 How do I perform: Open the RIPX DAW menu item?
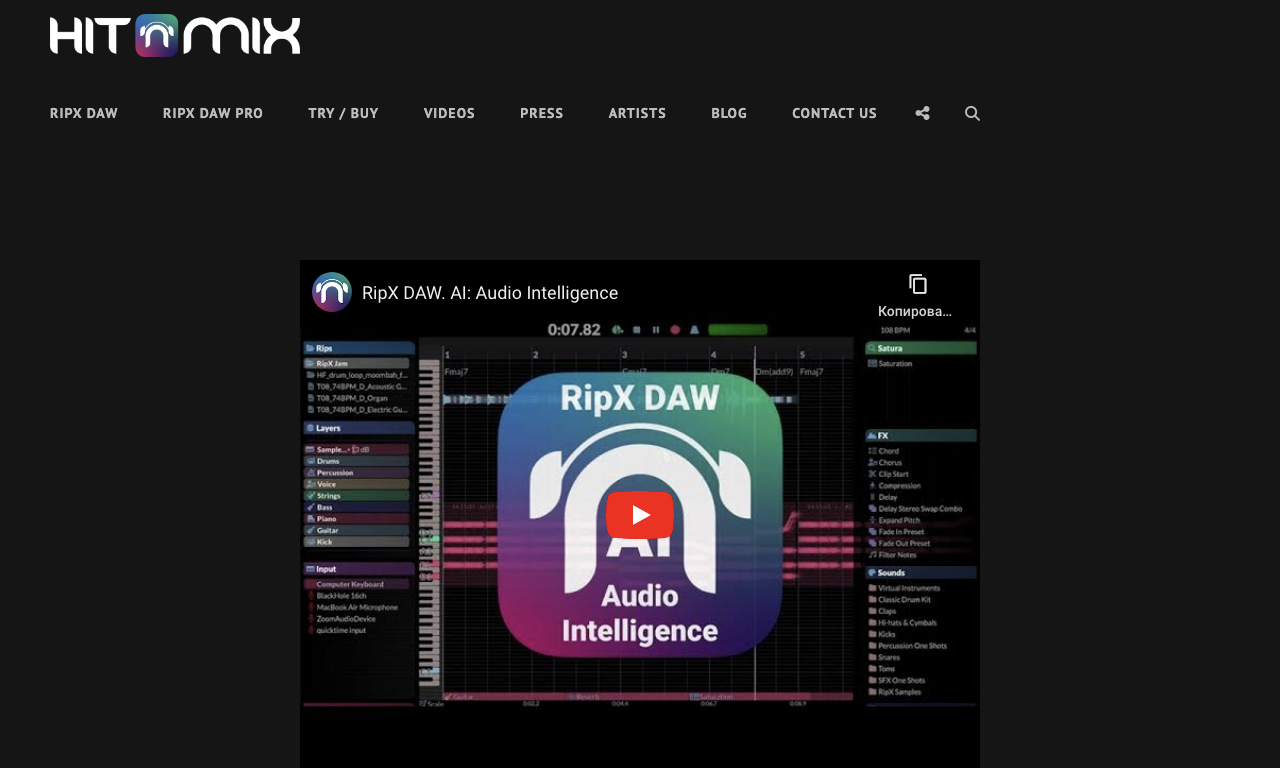tap(84, 113)
